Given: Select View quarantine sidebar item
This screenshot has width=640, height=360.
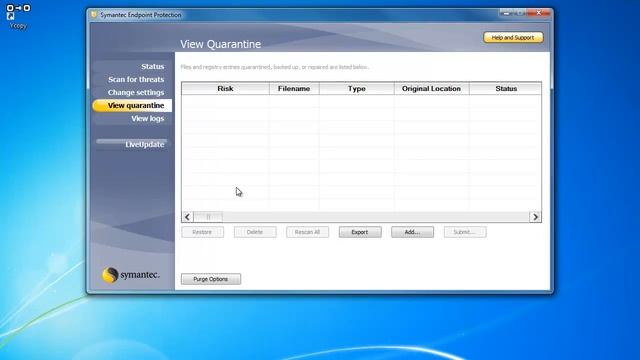Looking at the screenshot, I should (x=132, y=105).
